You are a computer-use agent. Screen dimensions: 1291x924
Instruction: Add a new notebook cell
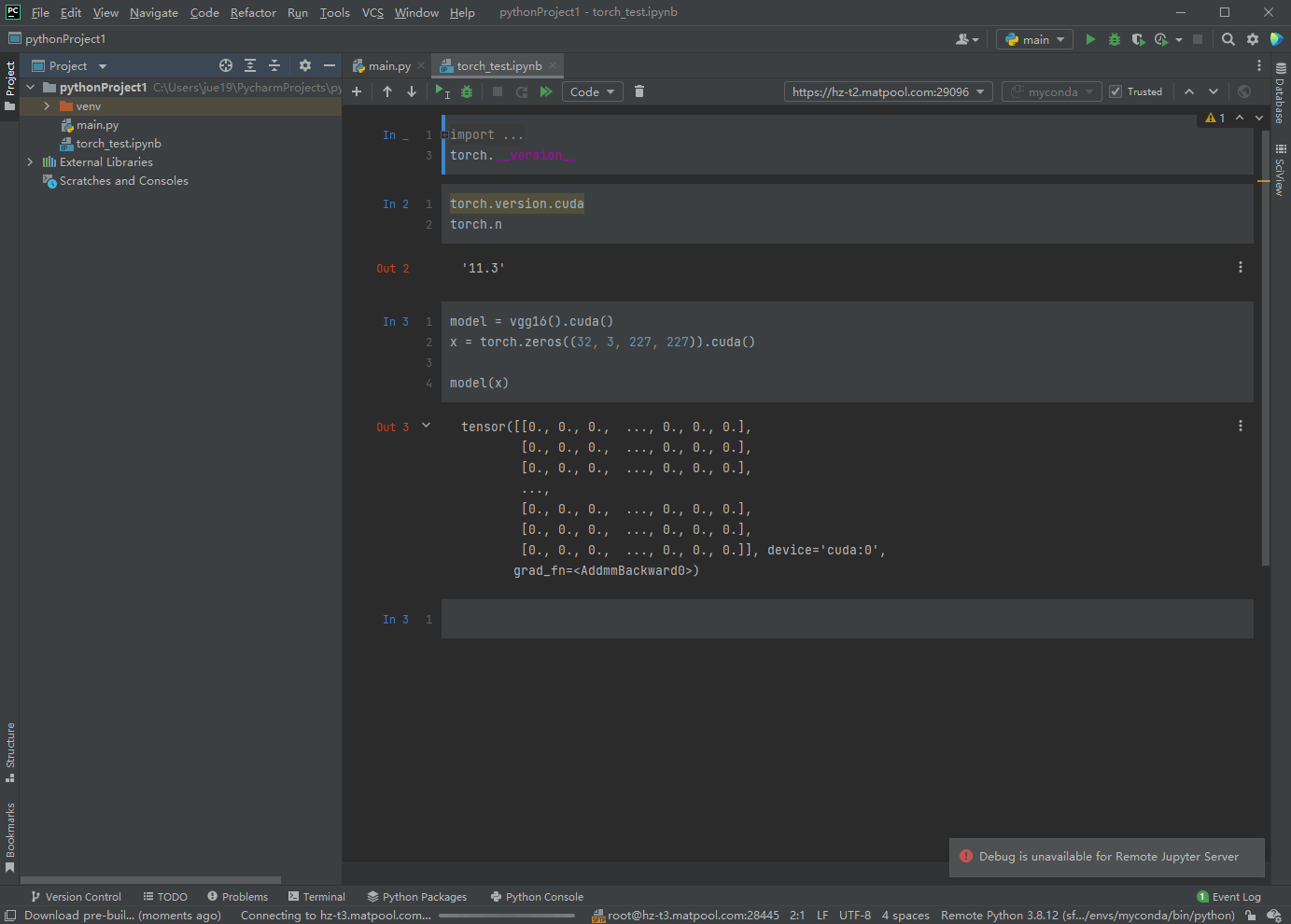coord(357,91)
